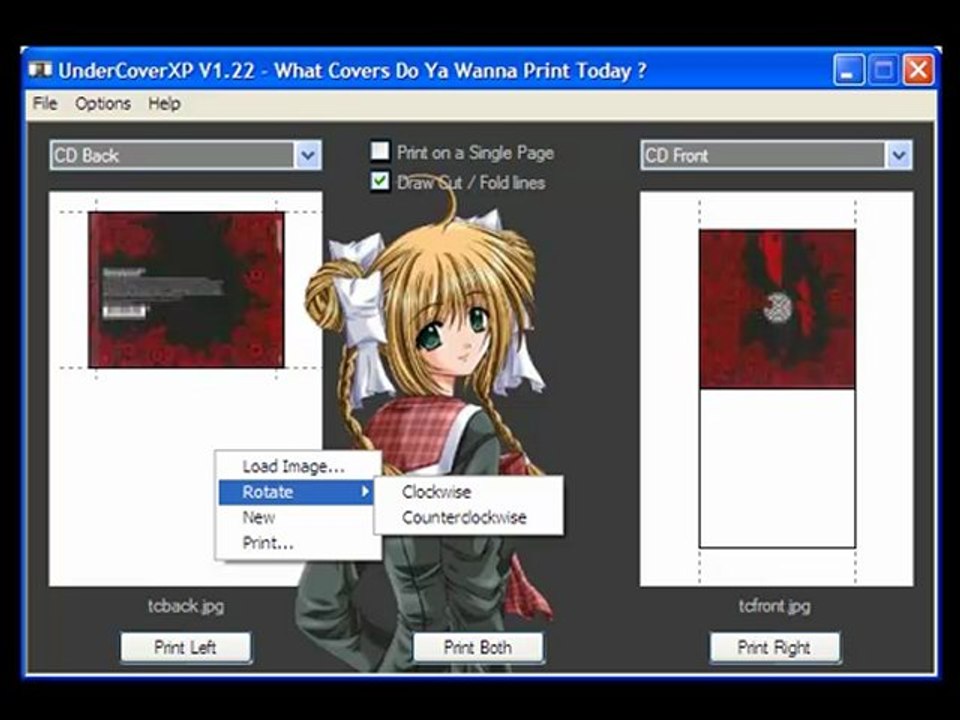
Task: Open the Options menu
Action: coord(103,103)
